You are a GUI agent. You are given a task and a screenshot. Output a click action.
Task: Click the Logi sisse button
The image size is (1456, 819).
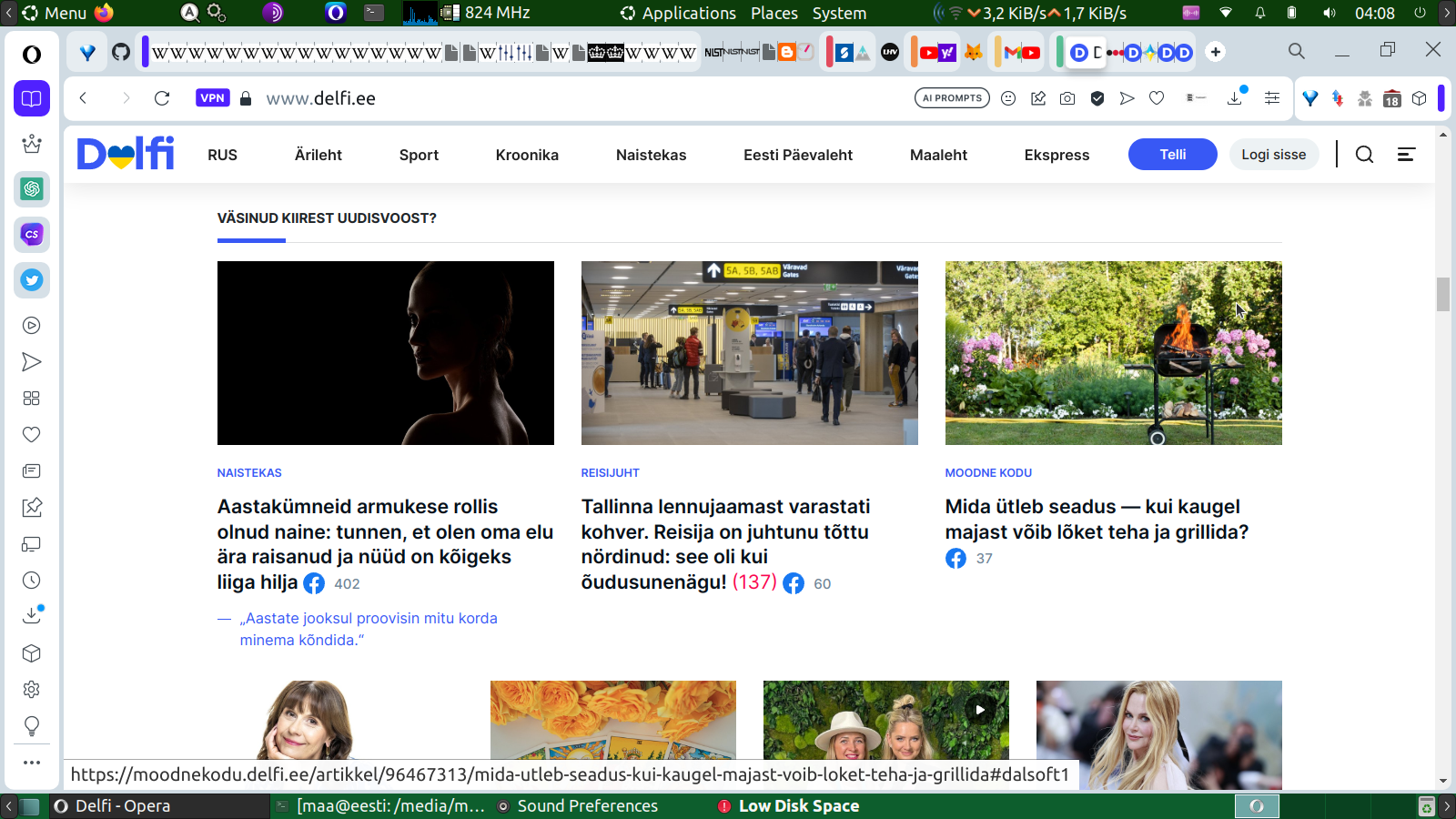tap(1274, 155)
